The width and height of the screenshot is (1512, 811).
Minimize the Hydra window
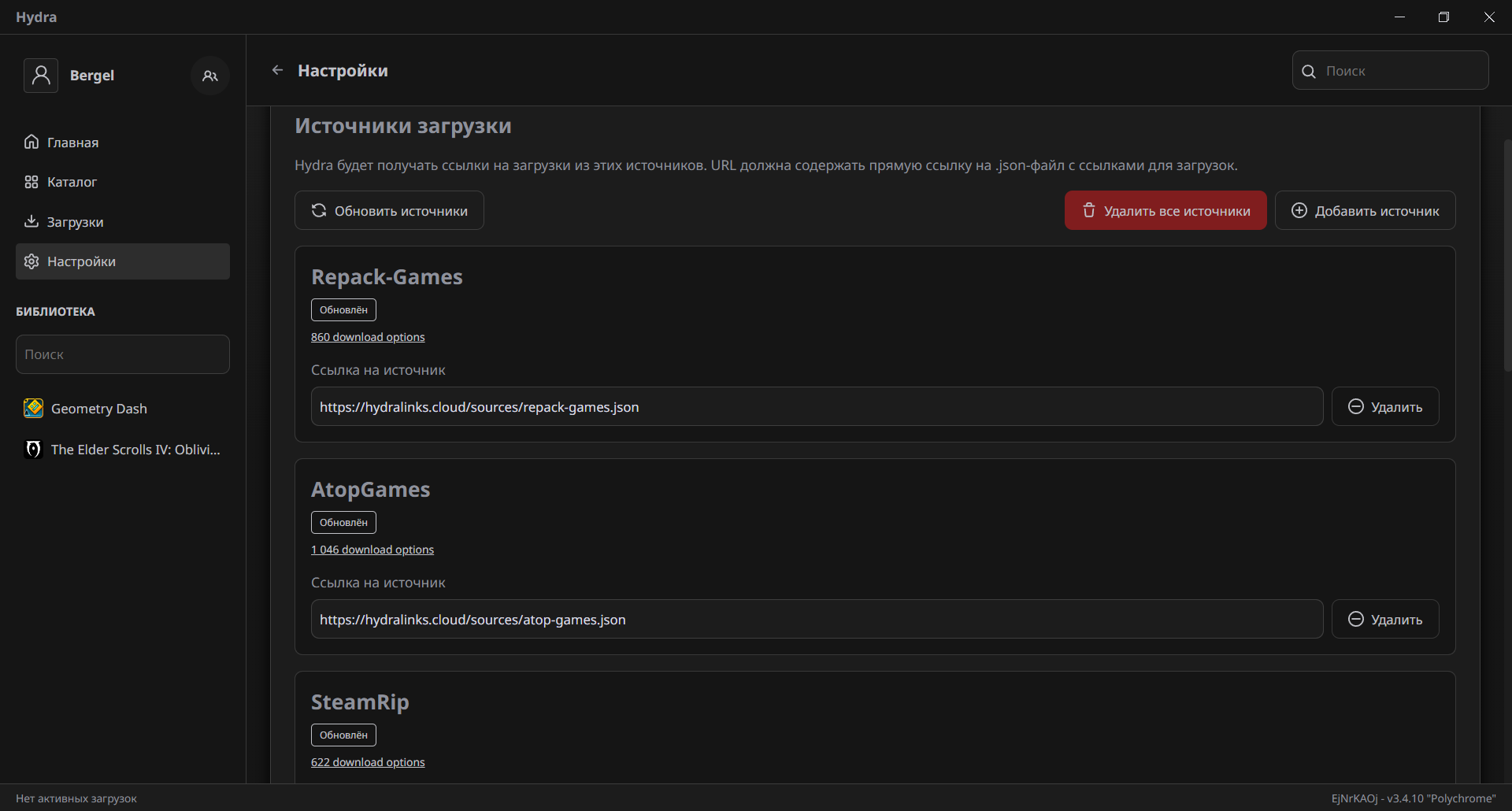click(1399, 17)
